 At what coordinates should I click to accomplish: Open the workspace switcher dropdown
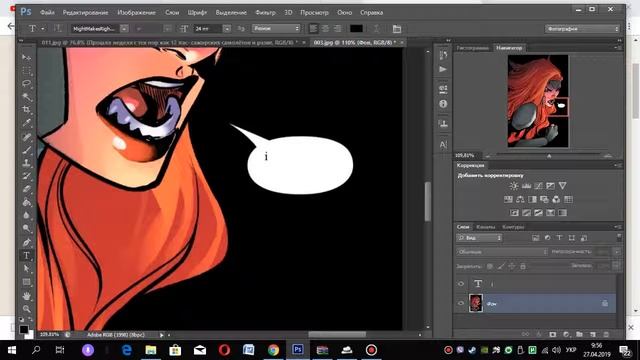pyautogui.click(x=582, y=29)
